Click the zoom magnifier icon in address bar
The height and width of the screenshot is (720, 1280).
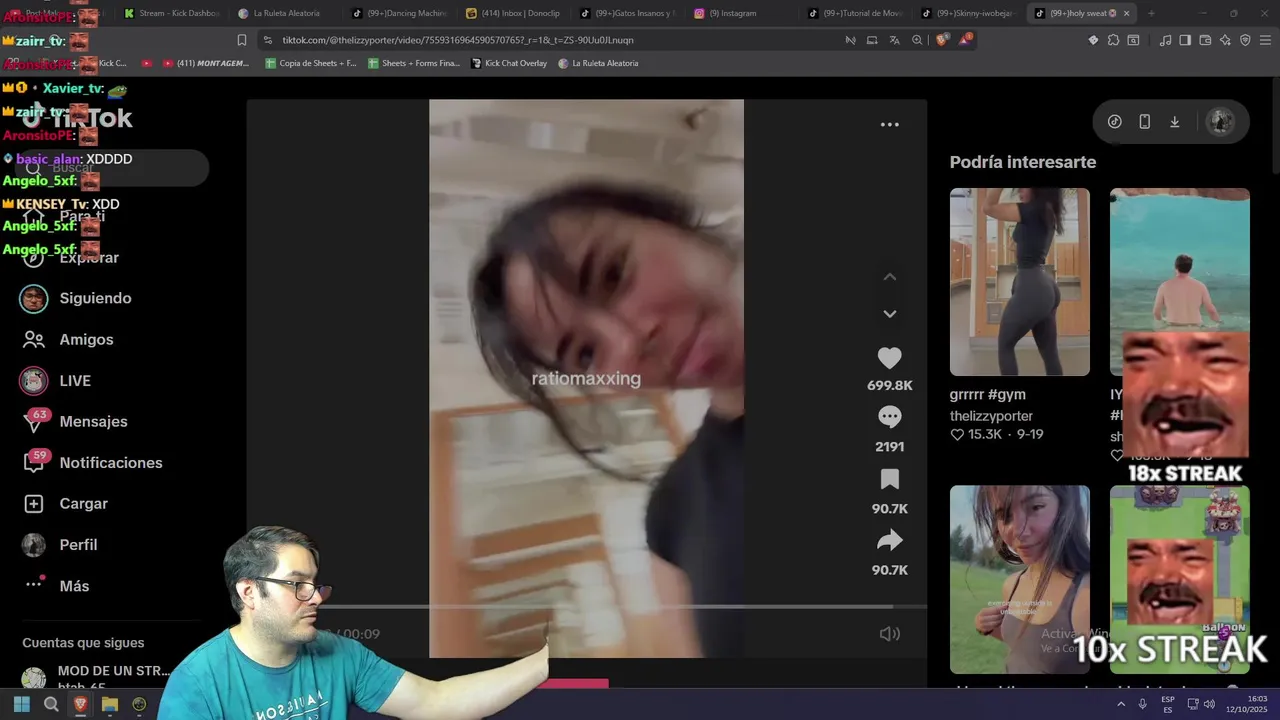(917, 40)
